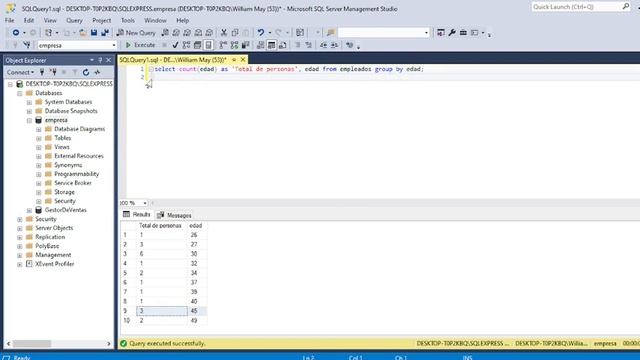Collapse the select statement outline box
Screen dimensions: 640x360
pos(151,69)
